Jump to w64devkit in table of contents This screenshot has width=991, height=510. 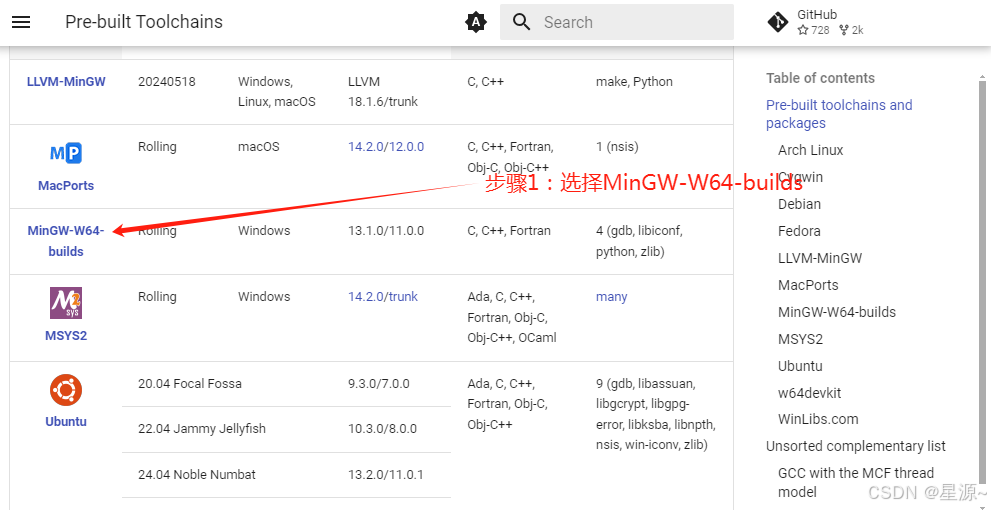pyautogui.click(x=809, y=393)
